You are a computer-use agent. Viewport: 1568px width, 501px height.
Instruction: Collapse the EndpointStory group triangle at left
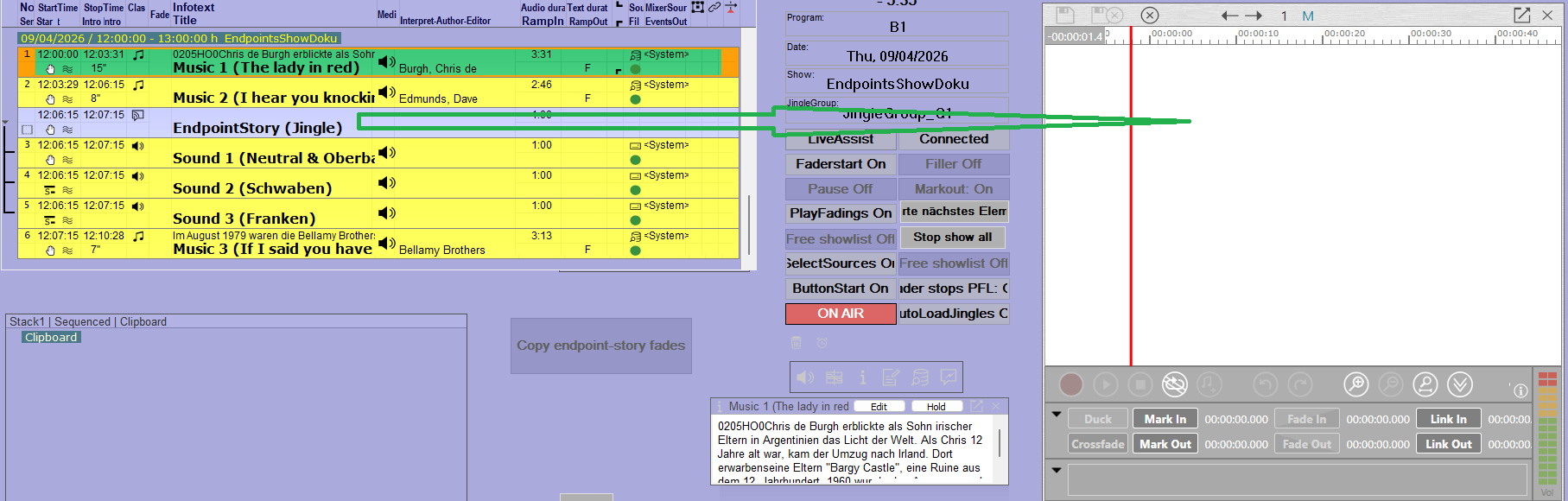pyautogui.click(x=5, y=123)
